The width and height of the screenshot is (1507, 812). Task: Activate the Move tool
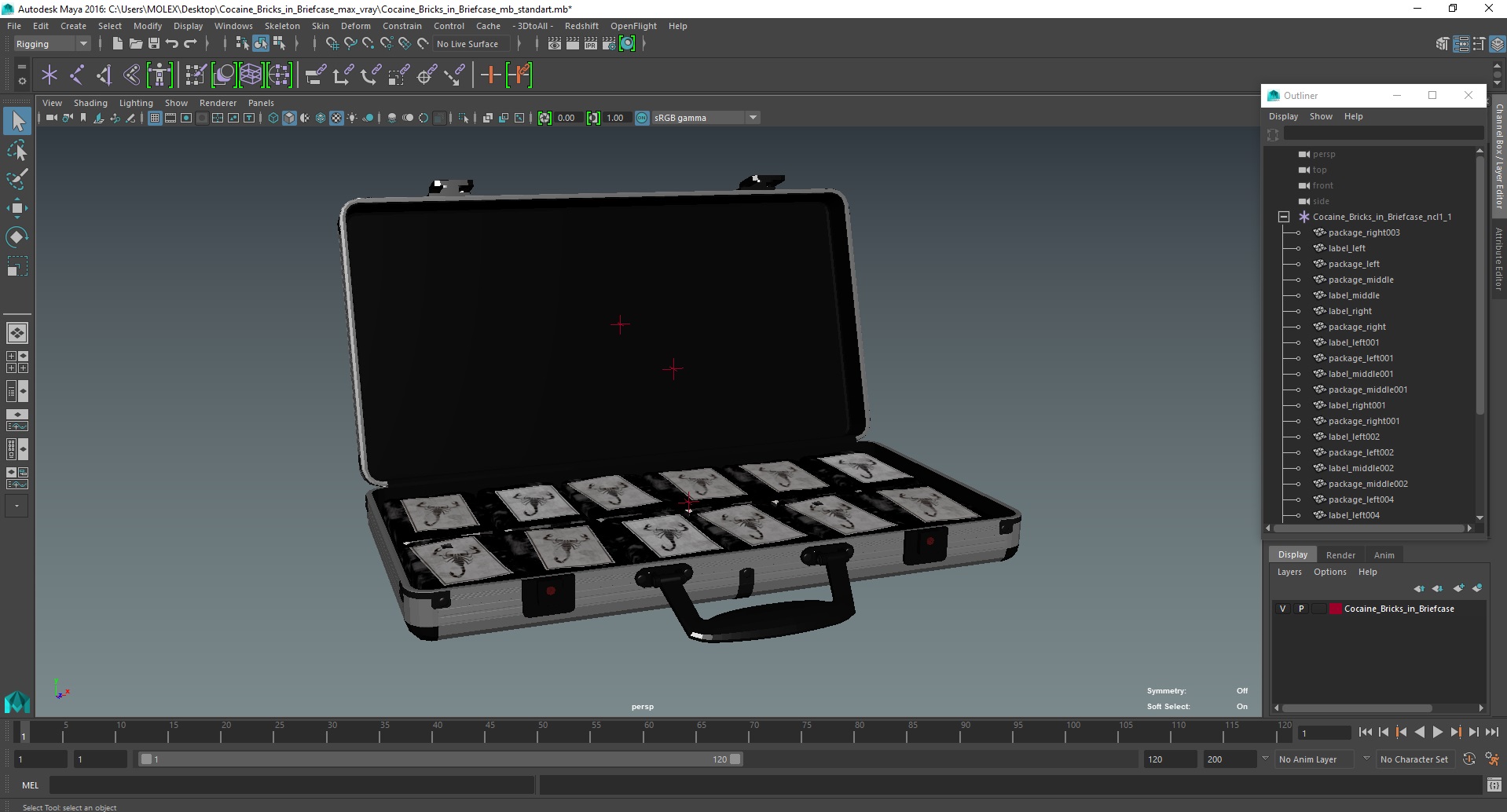(x=17, y=208)
